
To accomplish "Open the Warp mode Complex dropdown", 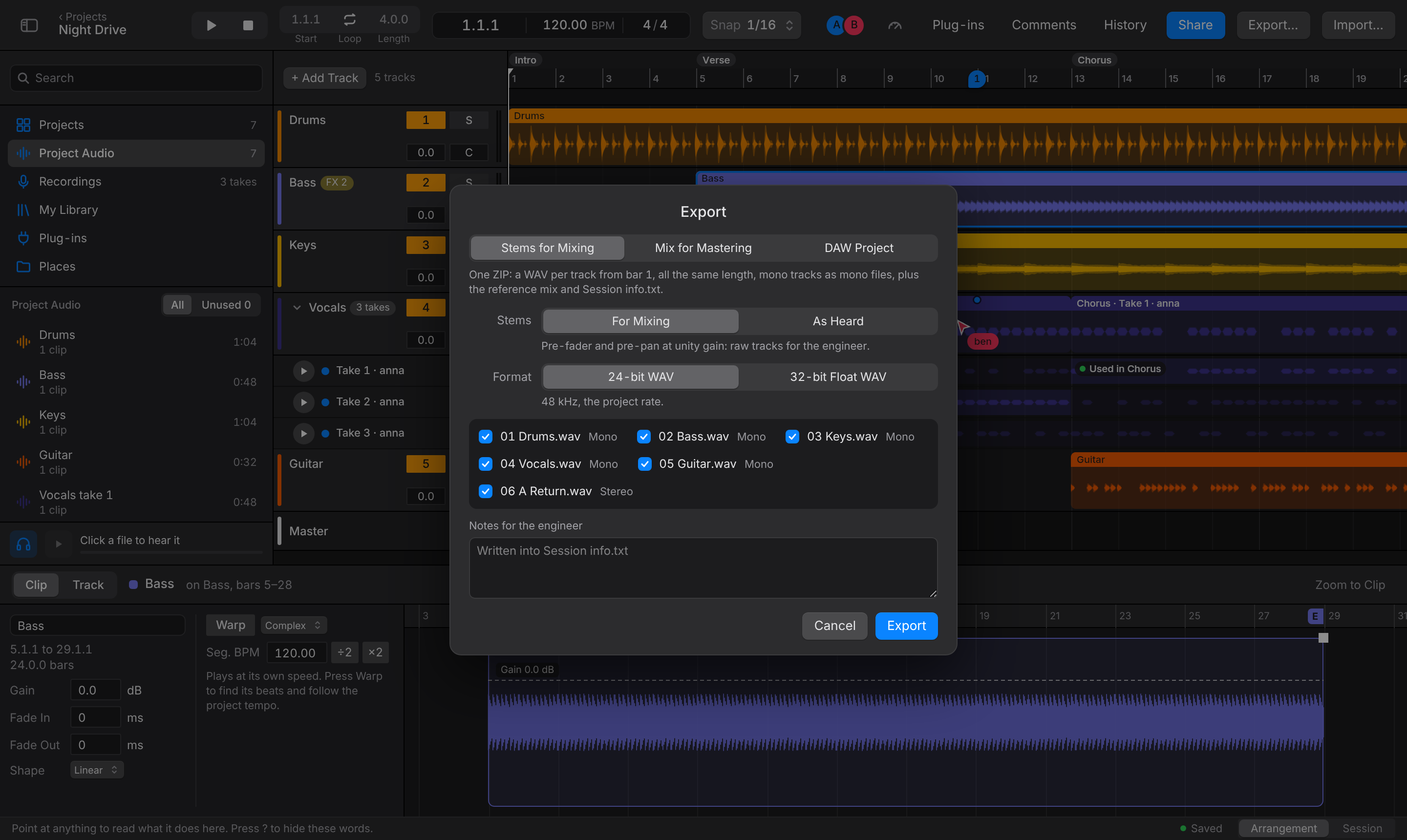I will tap(293, 625).
